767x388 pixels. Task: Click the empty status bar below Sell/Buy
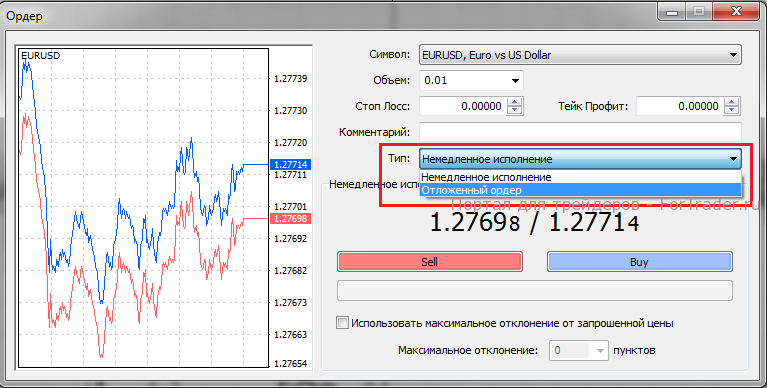pos(535,290)
